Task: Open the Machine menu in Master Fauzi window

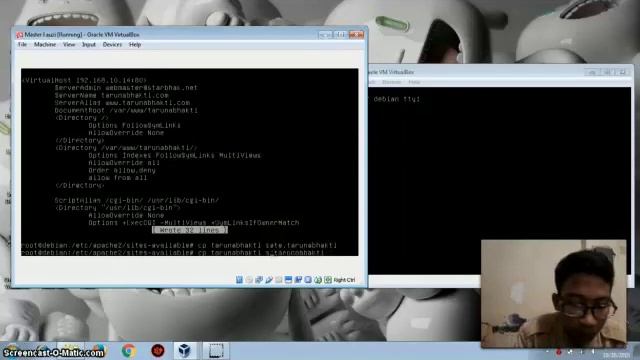Action: coord(45,44)
